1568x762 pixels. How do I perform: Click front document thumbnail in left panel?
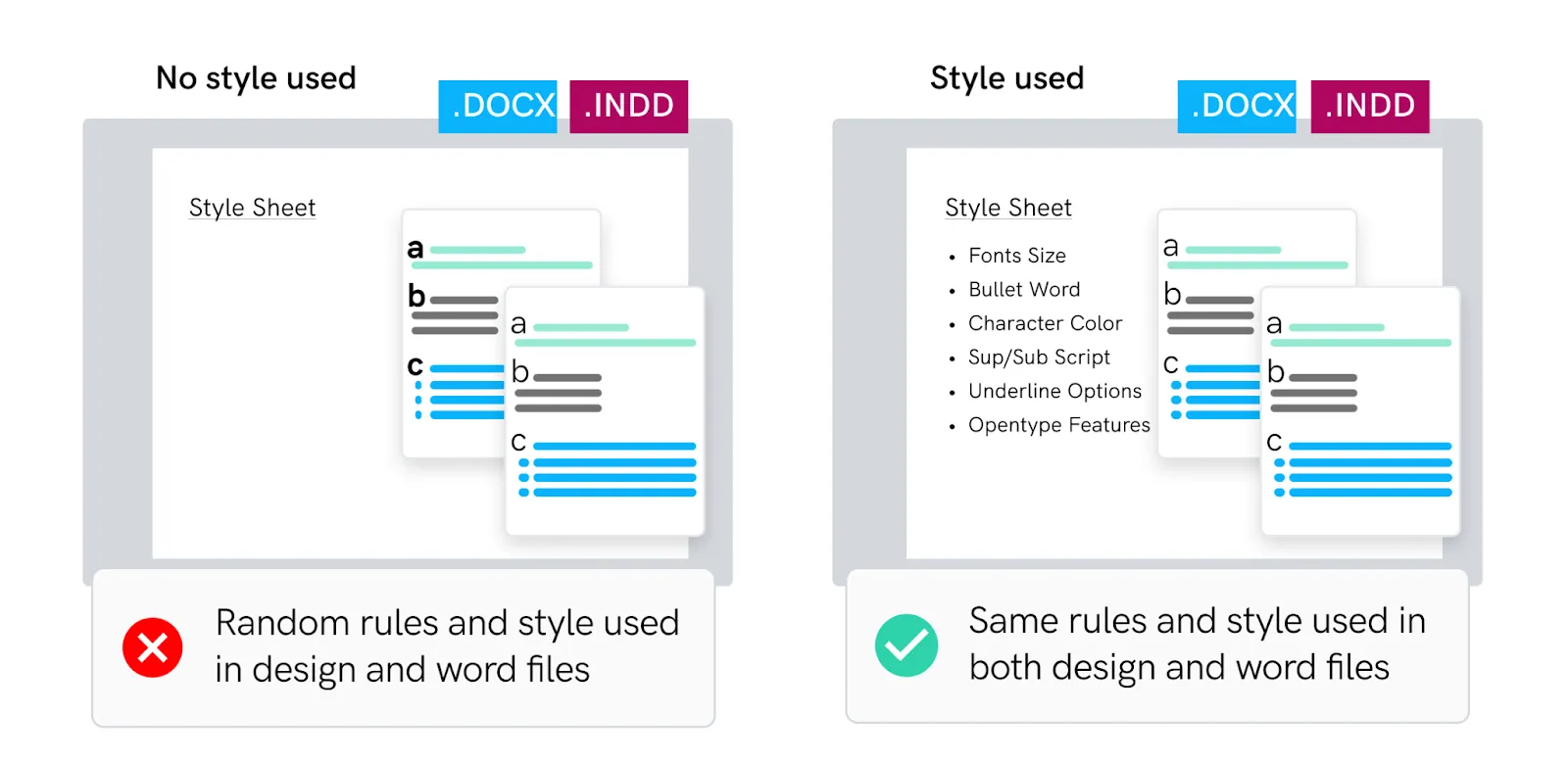tap(605, 411)
